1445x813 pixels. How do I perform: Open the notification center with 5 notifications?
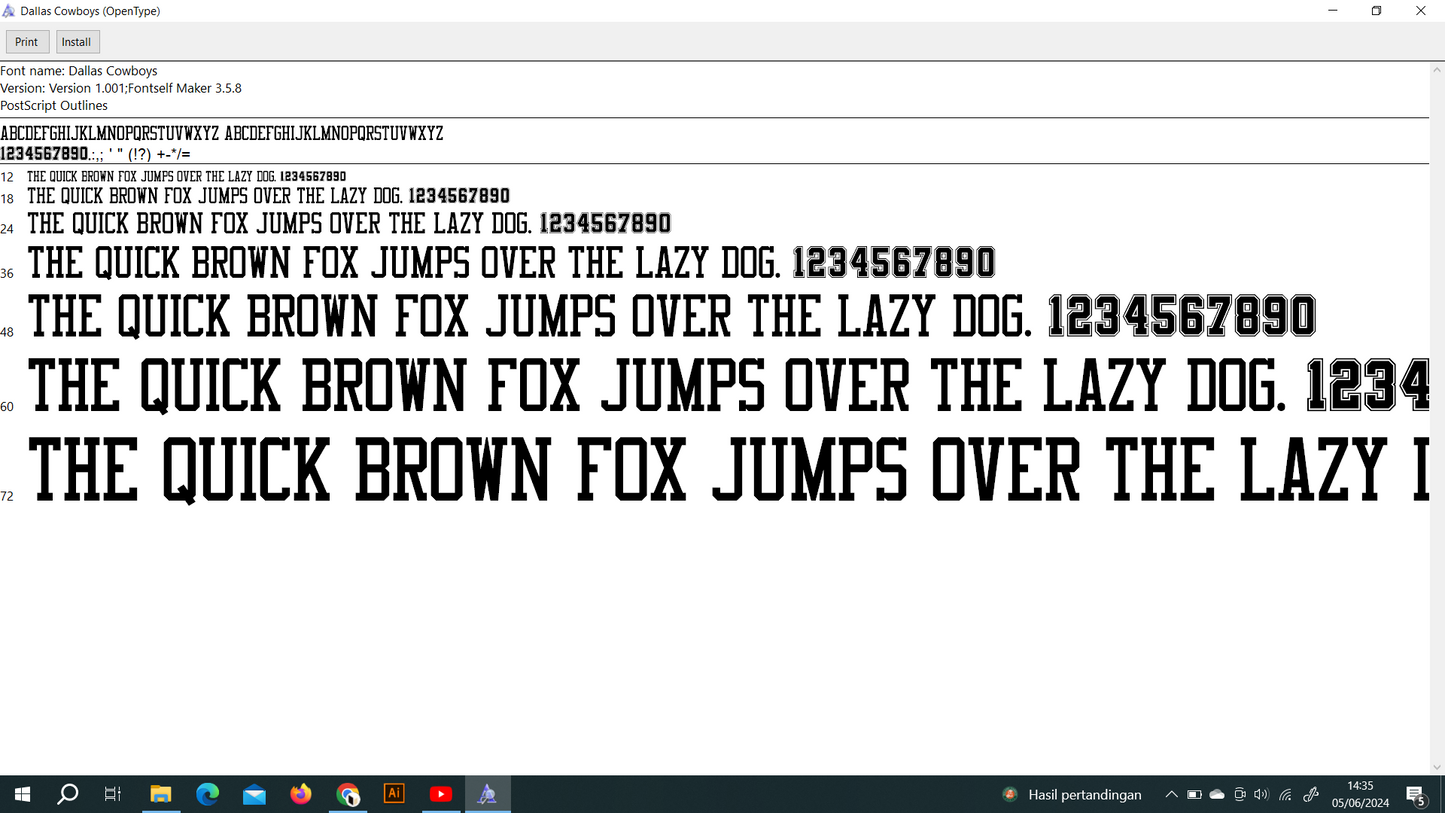[1416, 795]
